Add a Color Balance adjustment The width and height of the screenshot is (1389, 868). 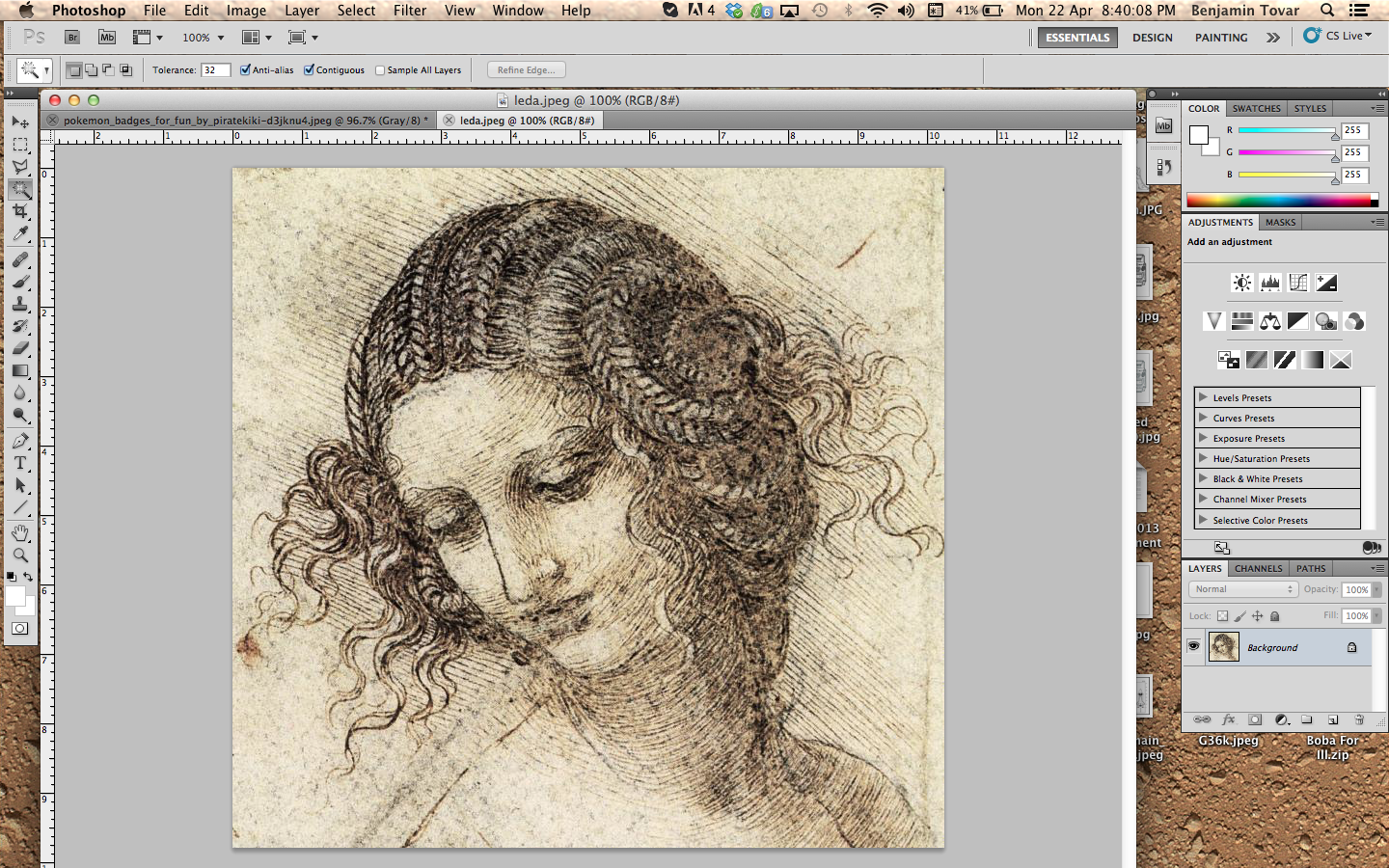coord(1270,321)
